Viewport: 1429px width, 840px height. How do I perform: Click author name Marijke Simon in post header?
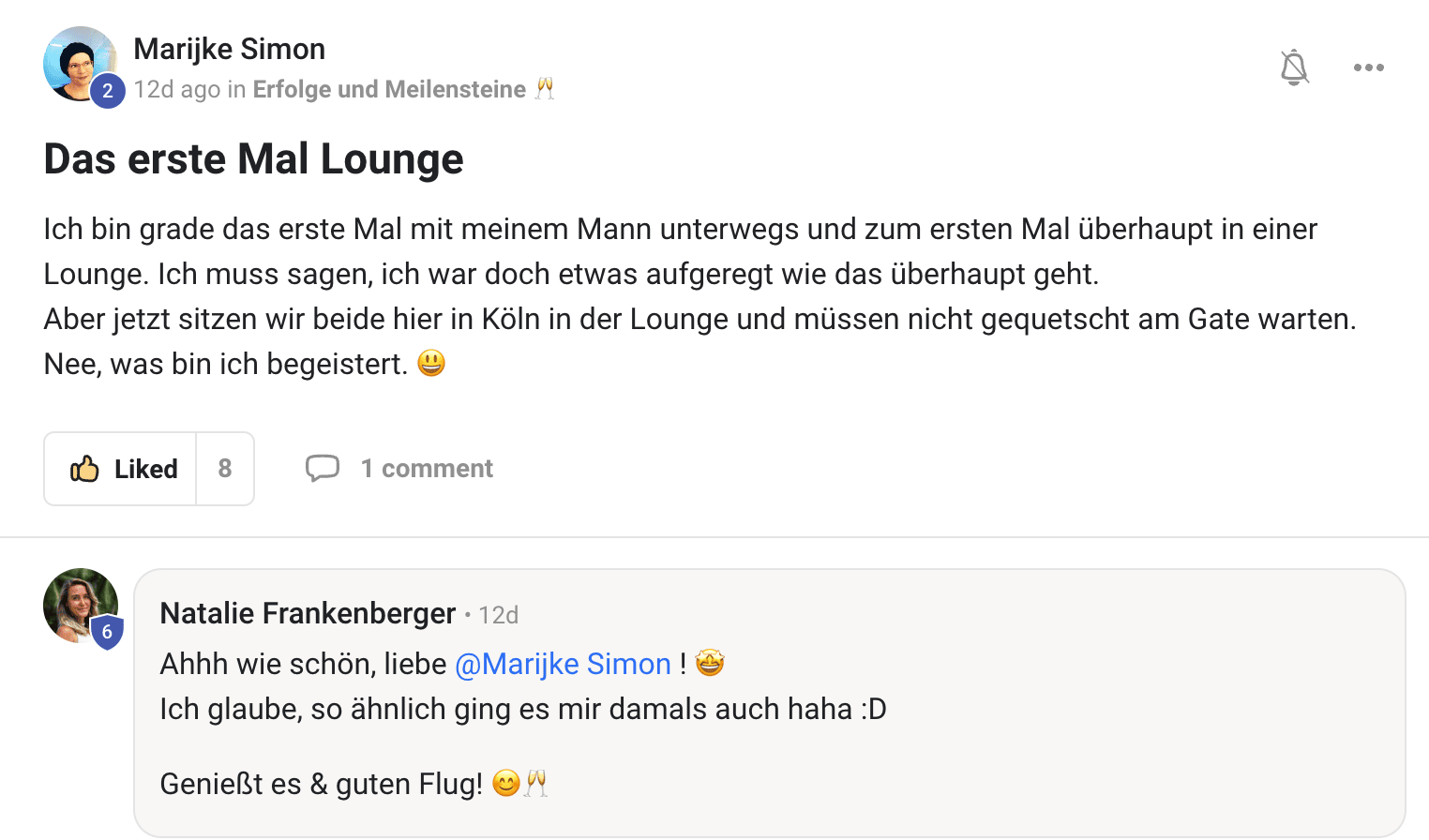230,49
